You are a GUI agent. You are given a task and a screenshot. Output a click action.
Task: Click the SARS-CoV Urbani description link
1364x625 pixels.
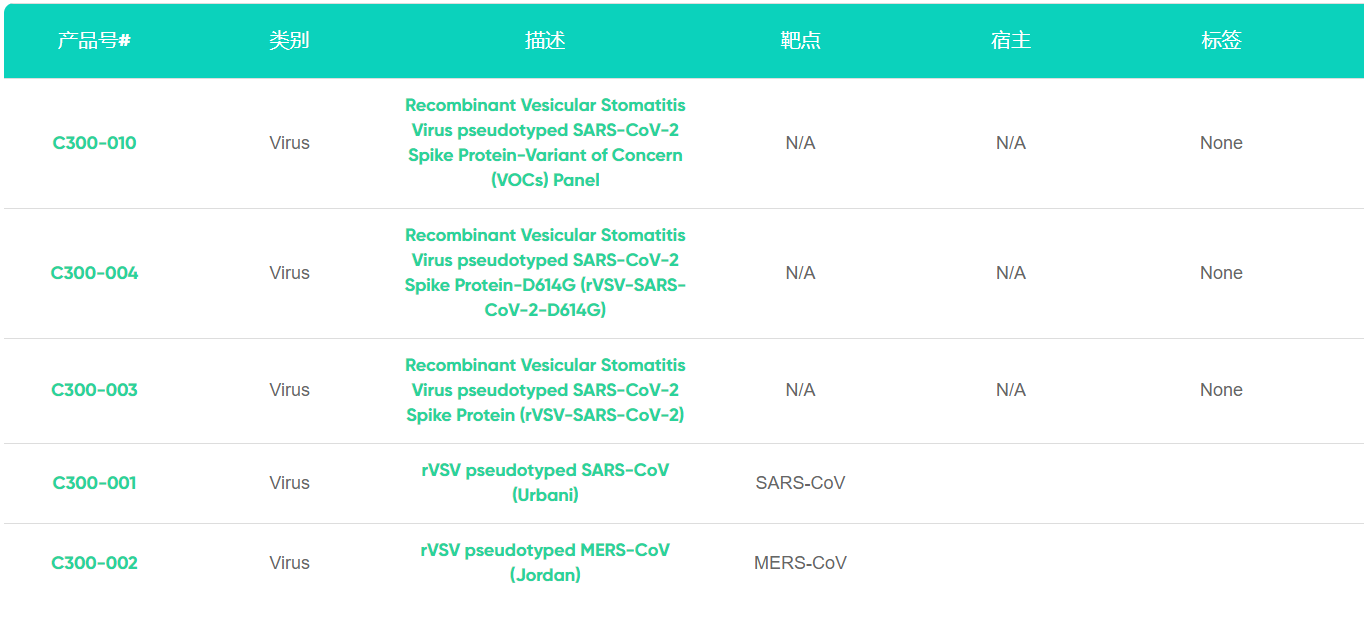(x=545, y=482)
